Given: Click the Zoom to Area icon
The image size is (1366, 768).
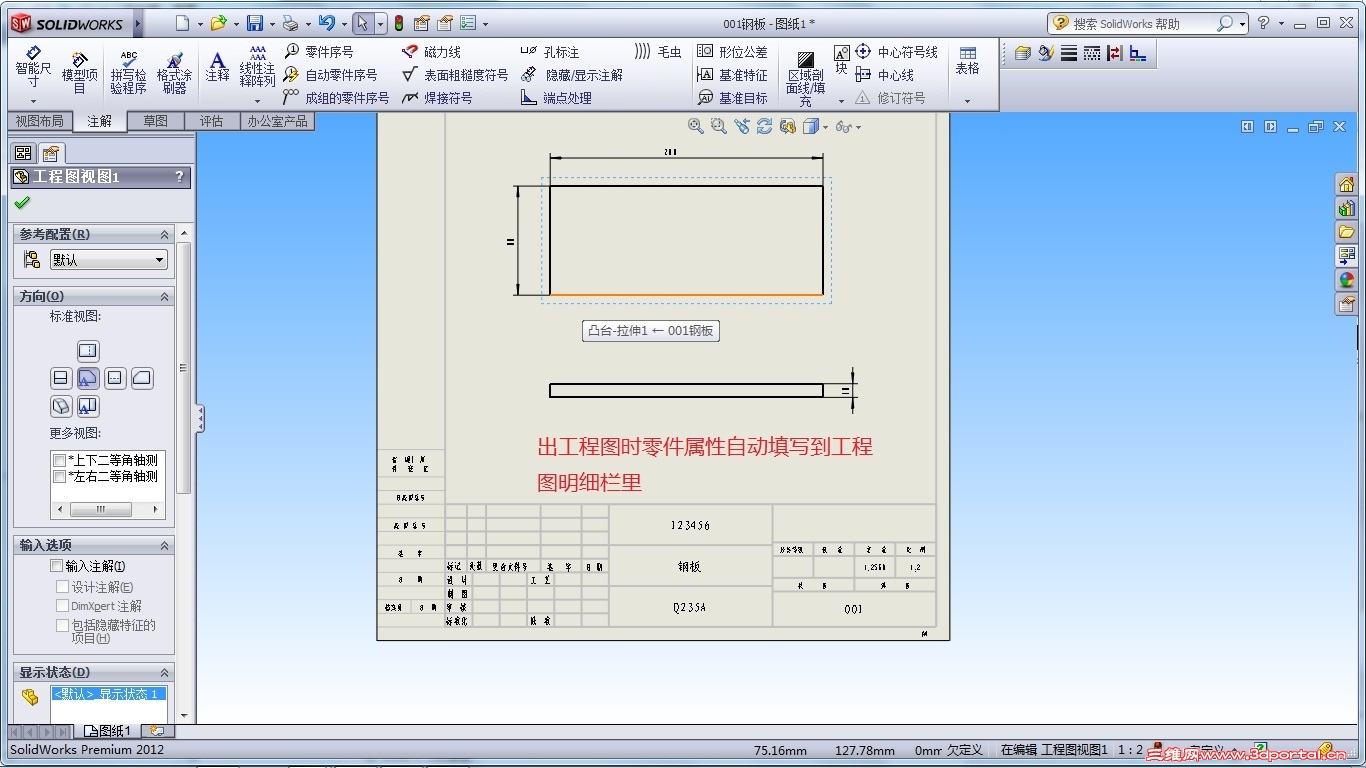Looking at the screenshot, I should (x=719, y=126).
